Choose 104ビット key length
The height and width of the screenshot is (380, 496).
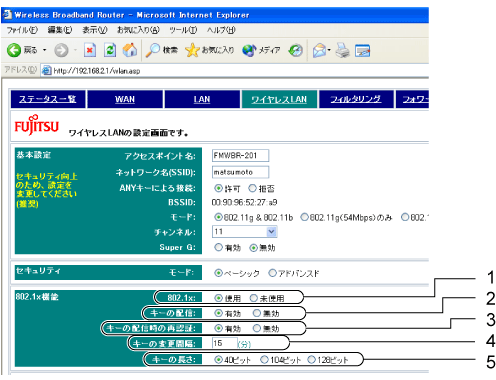tap(264, 360)
